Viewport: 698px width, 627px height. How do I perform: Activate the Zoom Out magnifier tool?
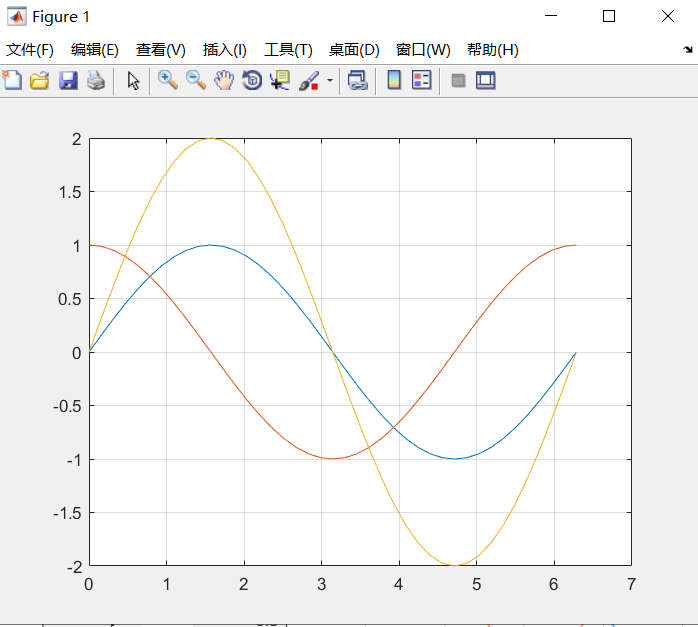[196, 81]
